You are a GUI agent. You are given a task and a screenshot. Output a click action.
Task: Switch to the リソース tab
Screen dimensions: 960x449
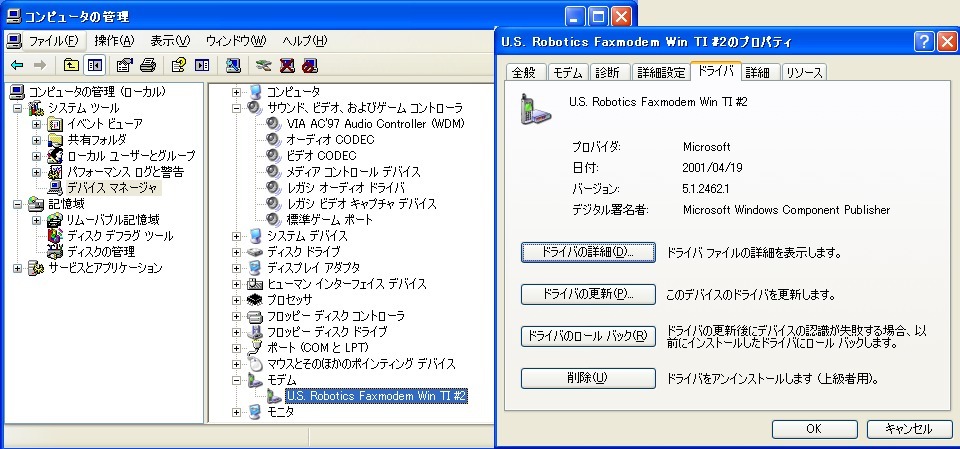[x=804, y=72]
